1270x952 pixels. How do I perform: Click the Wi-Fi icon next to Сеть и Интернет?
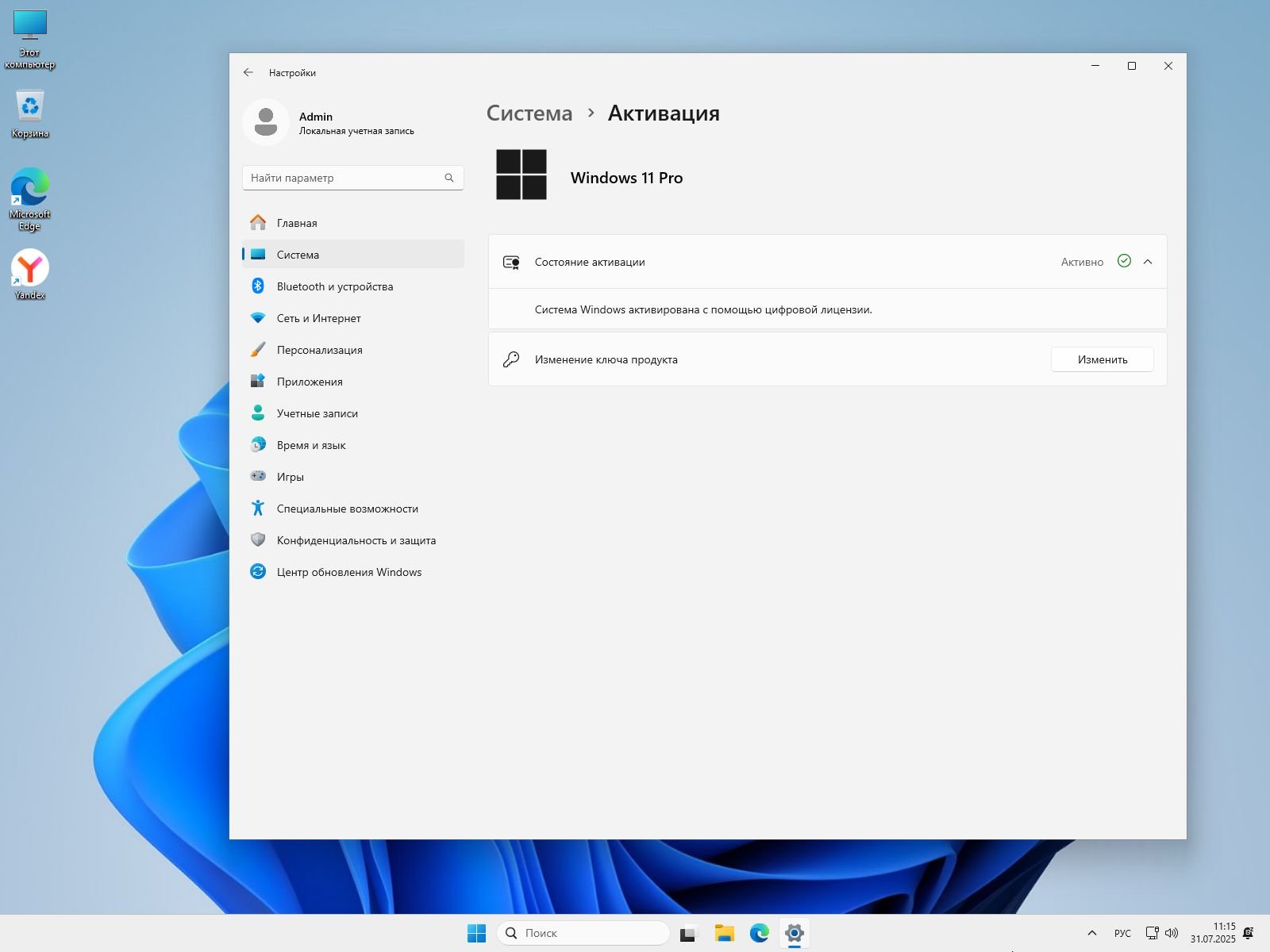[258, 317]
